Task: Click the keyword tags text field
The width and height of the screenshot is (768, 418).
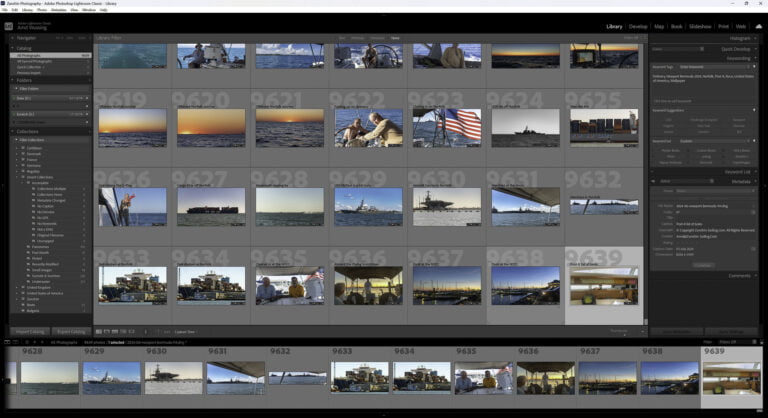Action: tap(703, 83)
